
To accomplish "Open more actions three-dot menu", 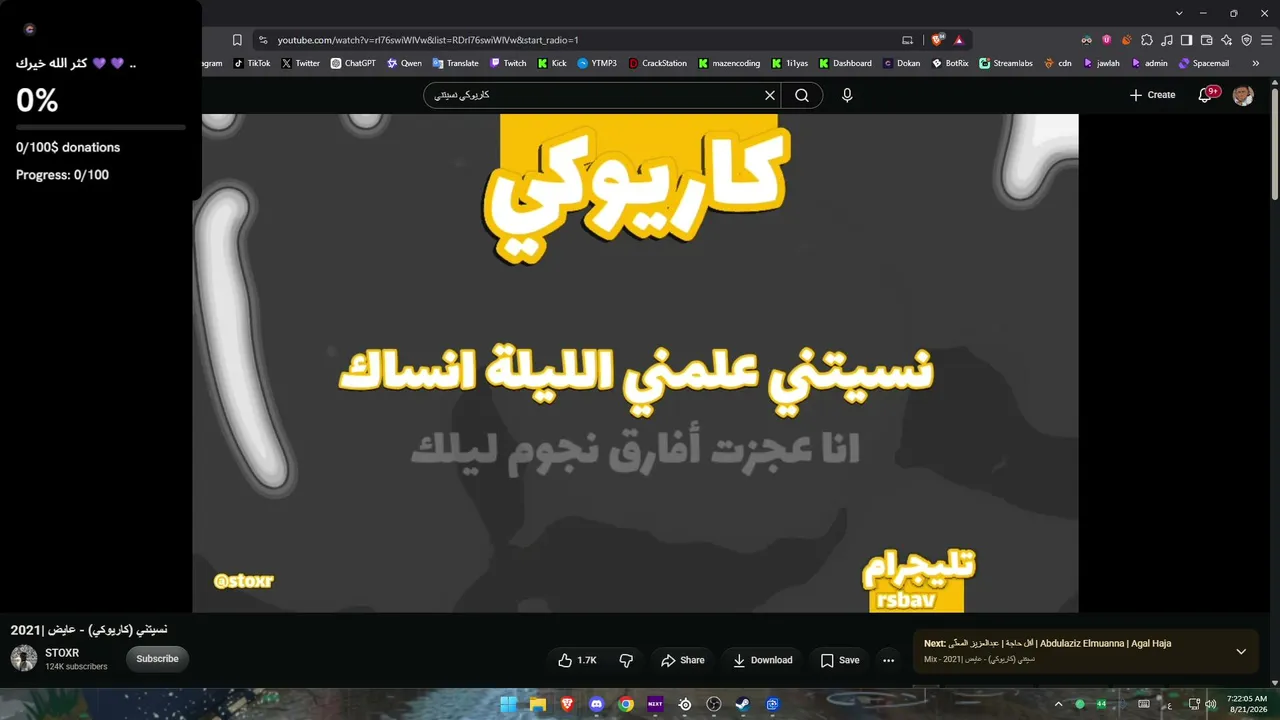I will point(889,660).
